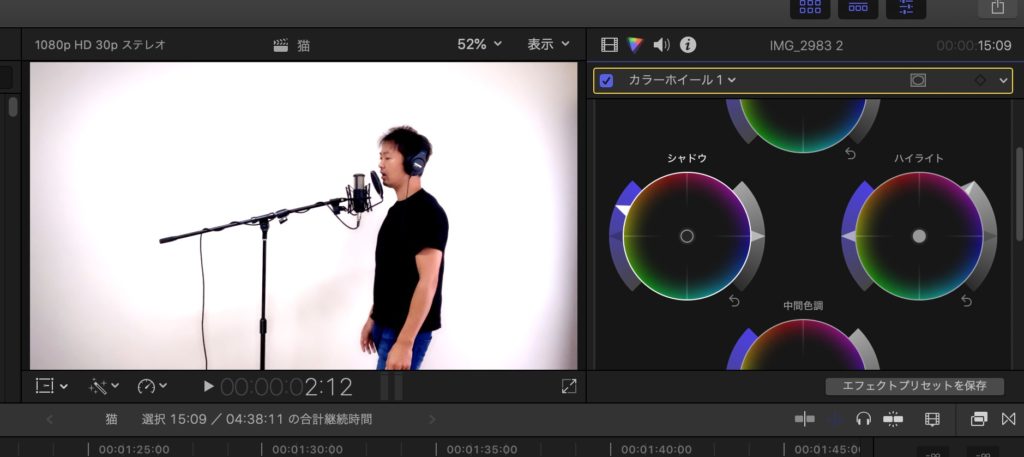
Task: Click the シャドウ brightness slider handle
Action: 758,236
